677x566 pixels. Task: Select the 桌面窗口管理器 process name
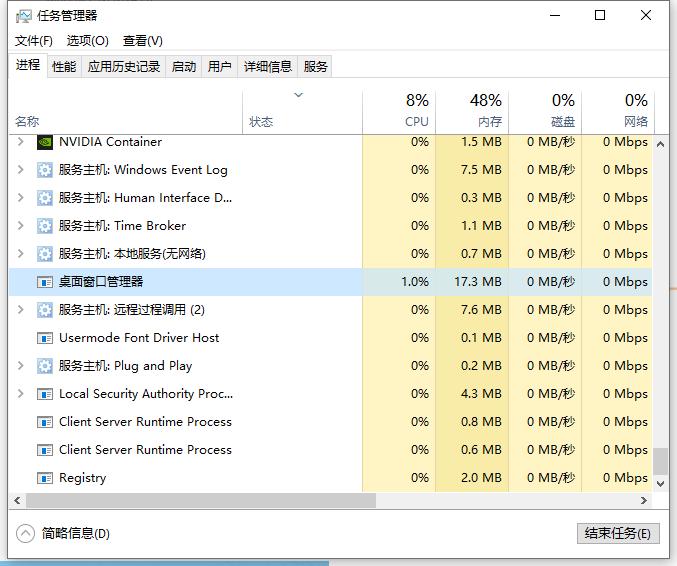101,282
